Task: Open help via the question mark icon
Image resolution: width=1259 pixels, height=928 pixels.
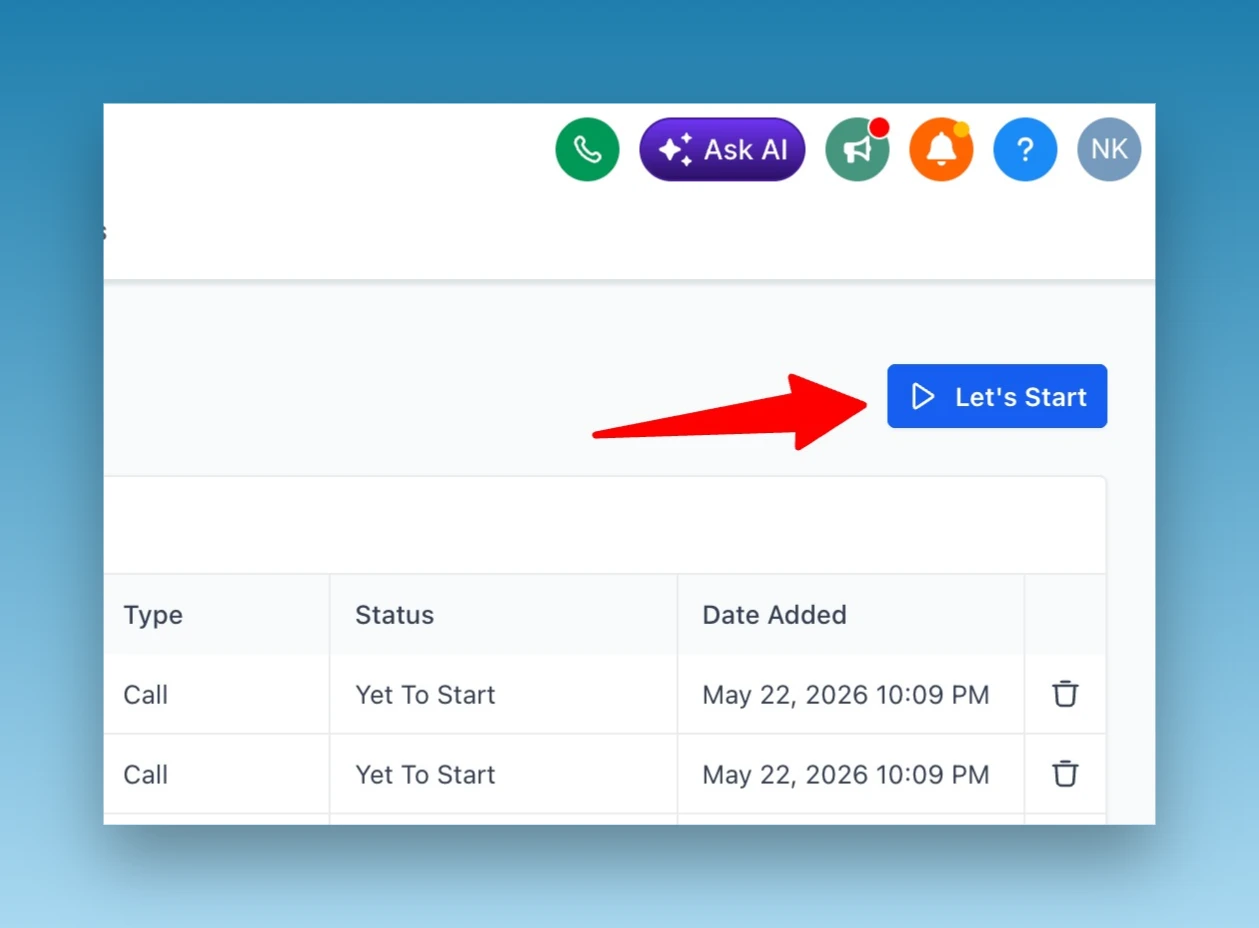Action: (x=1025, y=150)
